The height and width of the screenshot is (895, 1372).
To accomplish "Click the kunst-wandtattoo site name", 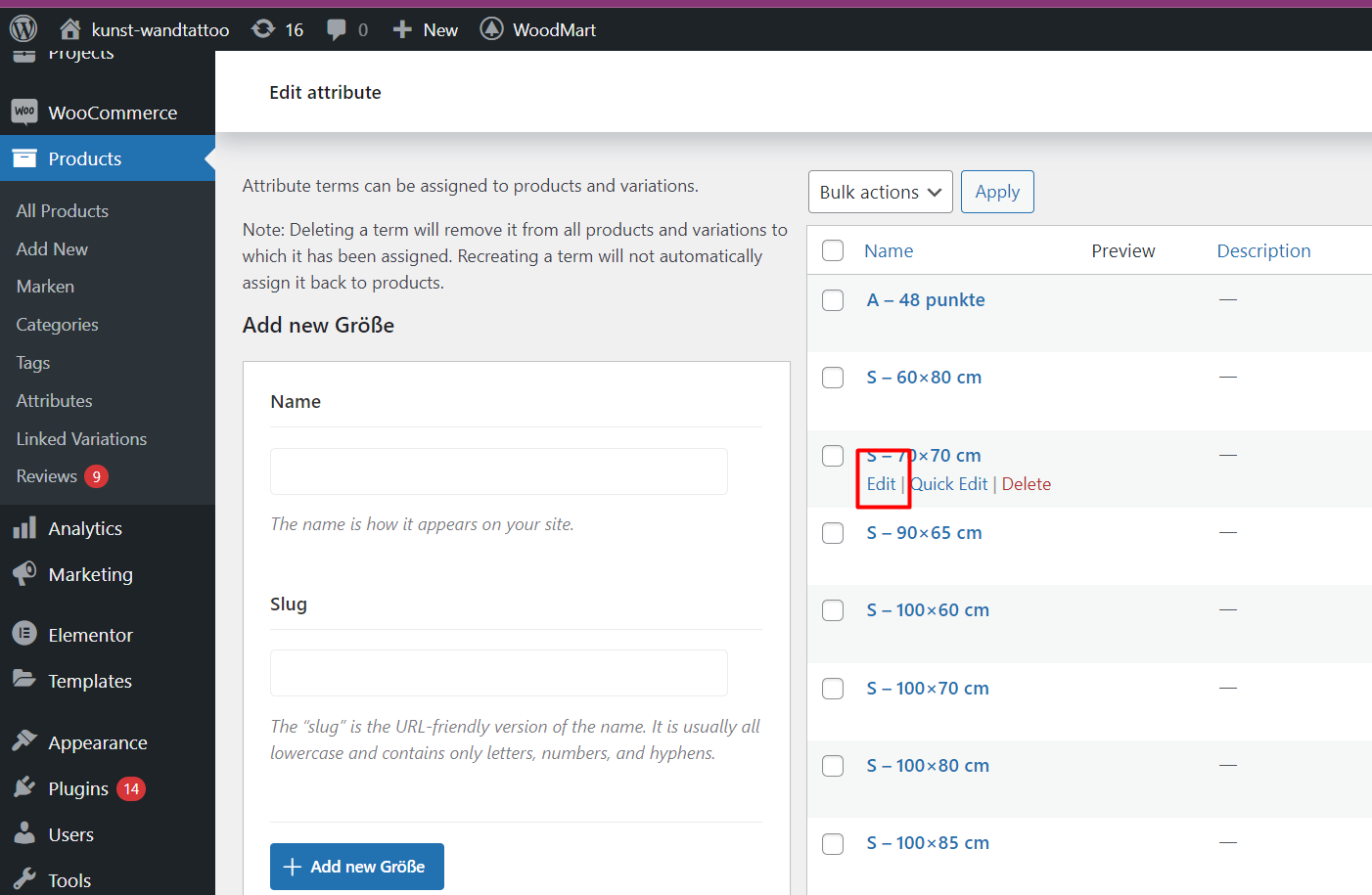I will pyautogui.click(x=160, y=30).
